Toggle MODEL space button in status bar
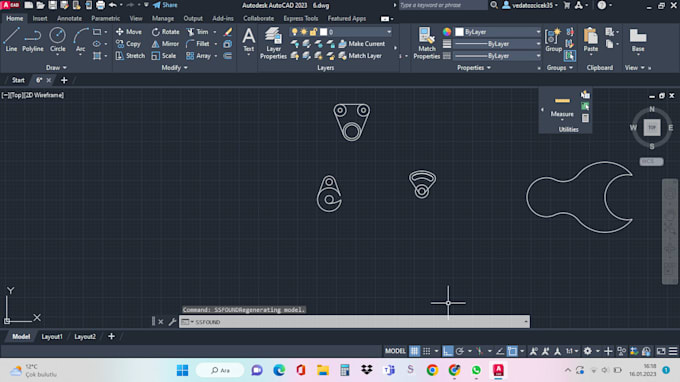 [395, 351]
